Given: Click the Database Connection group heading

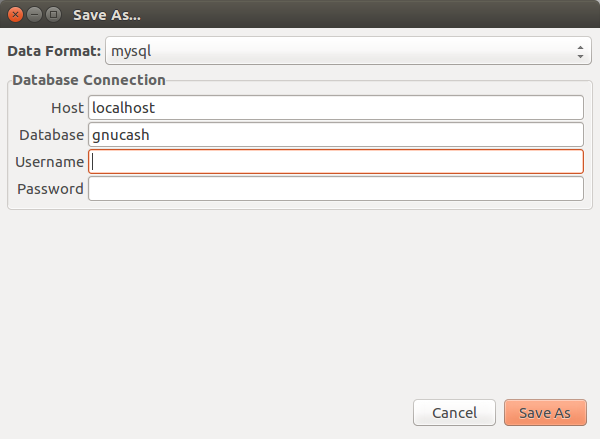Looking at the screenshot, I should (x=89, y=80).
